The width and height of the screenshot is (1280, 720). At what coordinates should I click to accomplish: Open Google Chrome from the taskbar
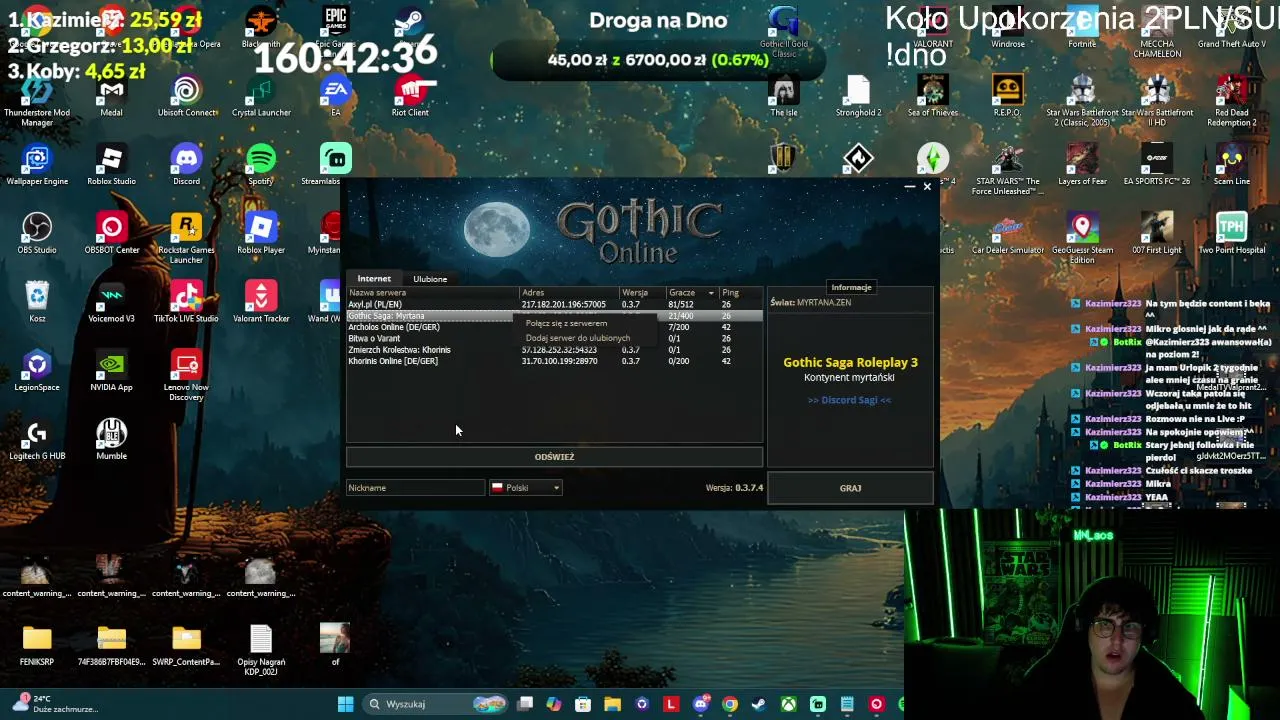point(730,704)
